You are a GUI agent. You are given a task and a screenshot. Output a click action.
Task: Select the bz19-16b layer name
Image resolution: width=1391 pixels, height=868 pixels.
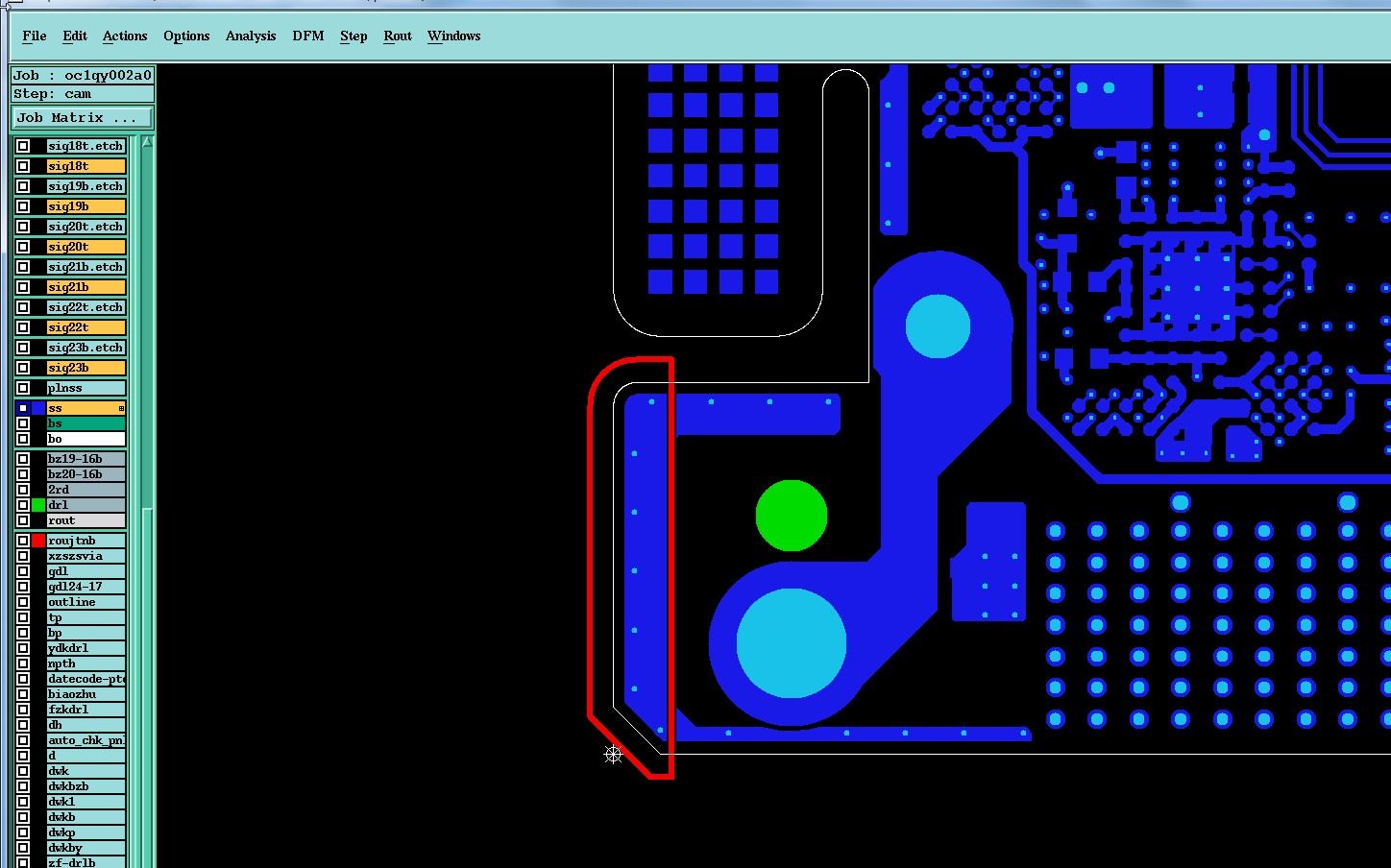tap(85, 459)
